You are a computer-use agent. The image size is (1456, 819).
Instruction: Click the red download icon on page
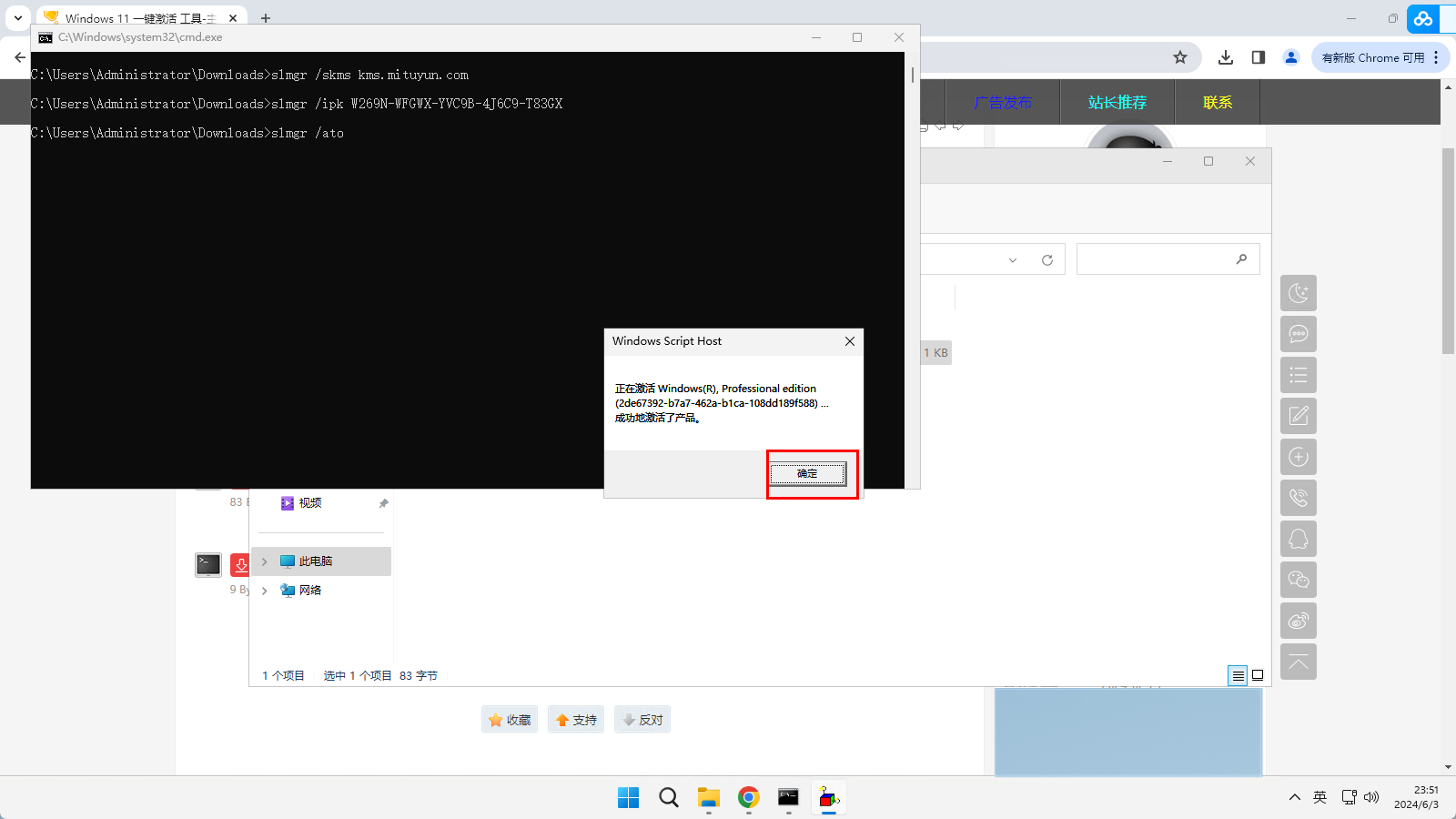coord(239,565)
